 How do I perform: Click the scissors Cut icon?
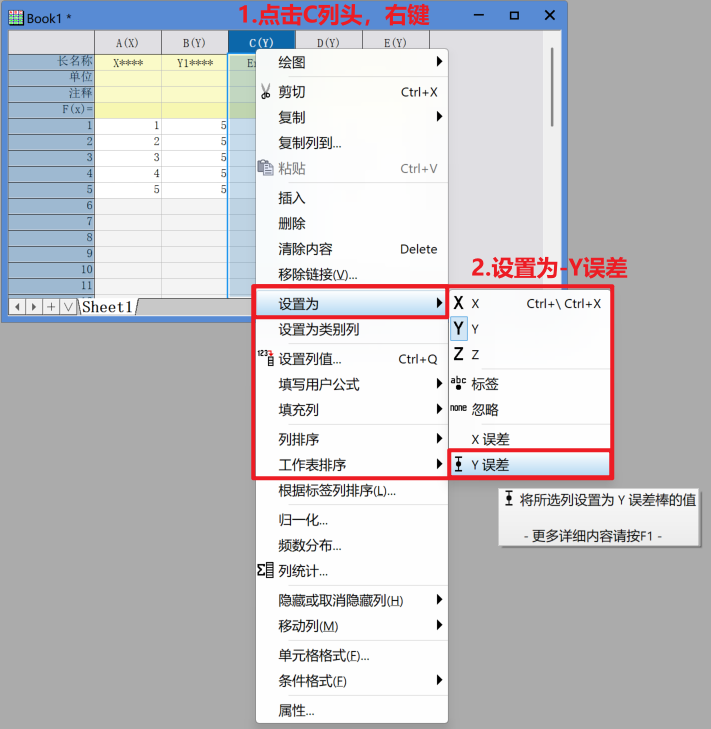[x=265, y=92]
